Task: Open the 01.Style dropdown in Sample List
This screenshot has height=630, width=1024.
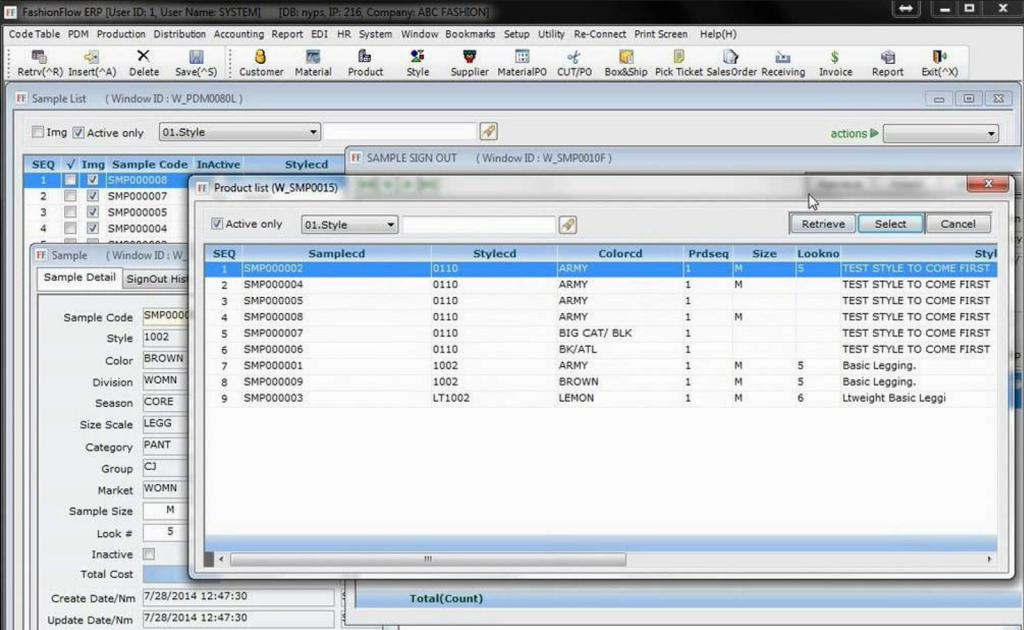Action: 239,132
